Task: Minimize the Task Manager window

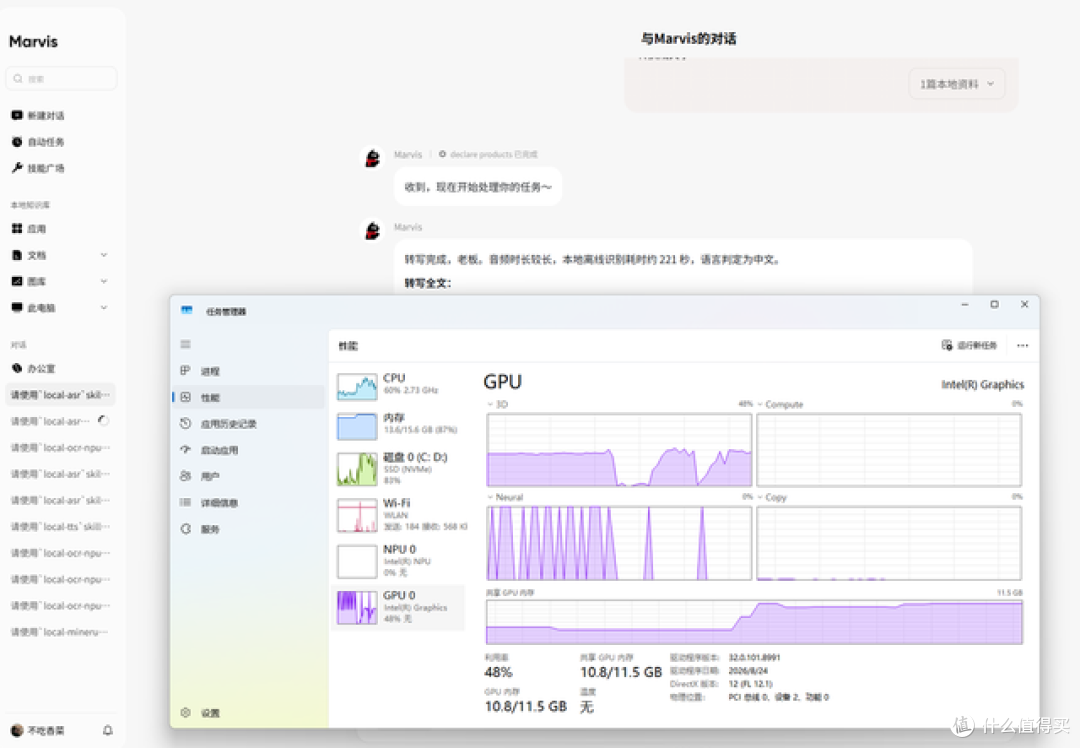Action: pyautogui.click(x=965, y=304)
